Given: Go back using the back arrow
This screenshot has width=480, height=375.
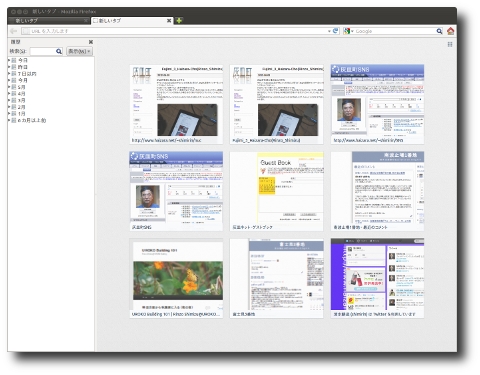Looking at the screenshot, I should pyautogui.click(x=14, y=31).
